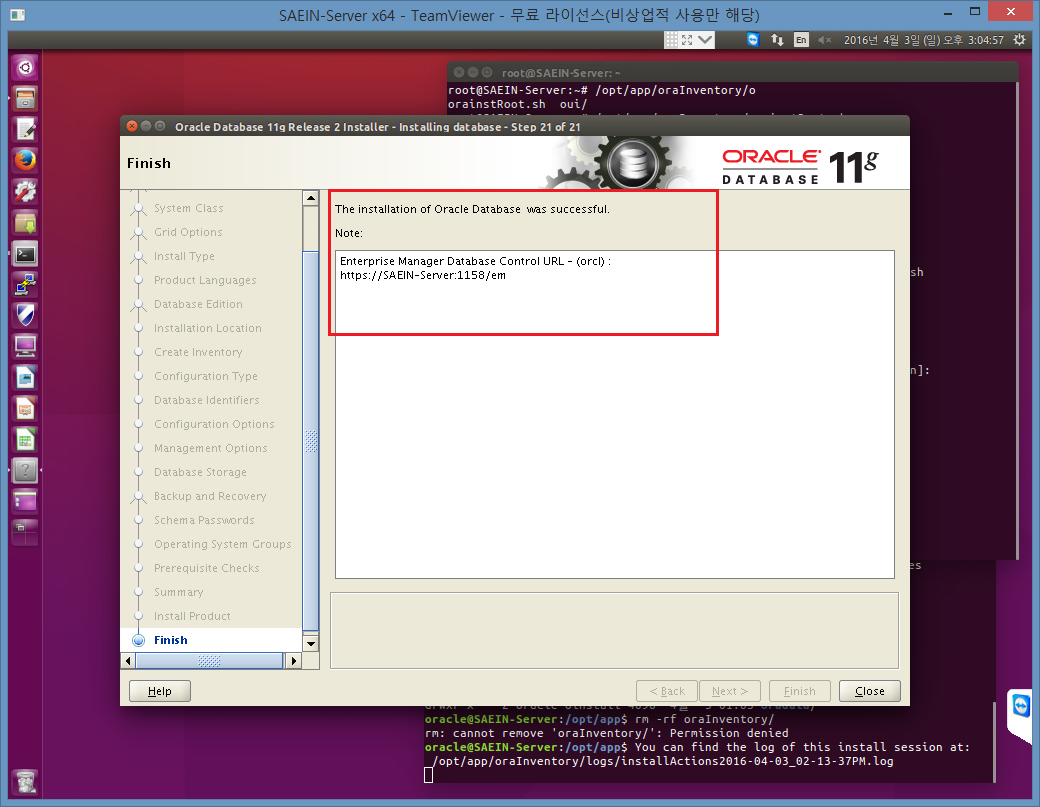The width and height of the screenshot is (1040, 807).
Task: Select the Database Storage step
Action: pos(200,472)
